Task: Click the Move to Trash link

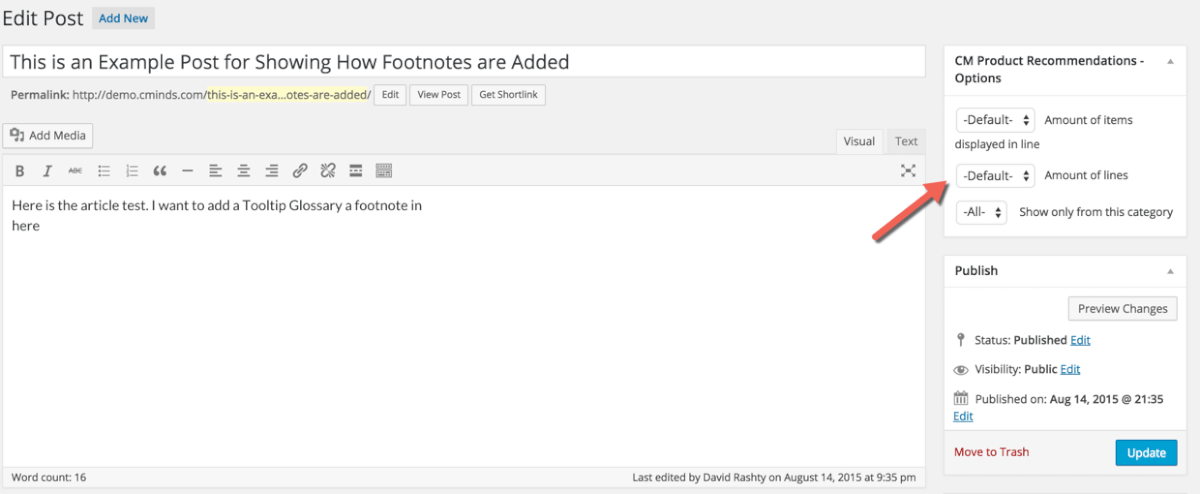Action: 991,452
